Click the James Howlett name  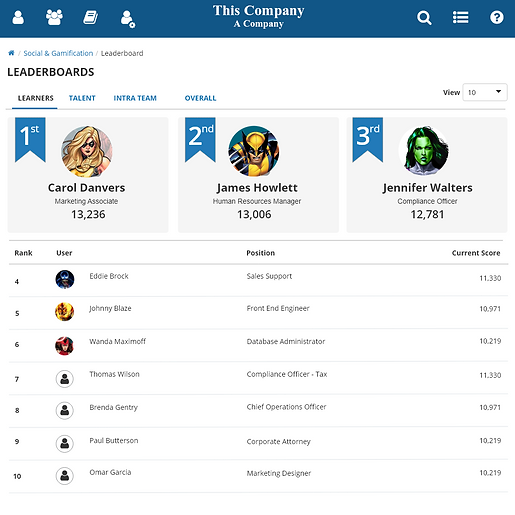pos(257,188)
